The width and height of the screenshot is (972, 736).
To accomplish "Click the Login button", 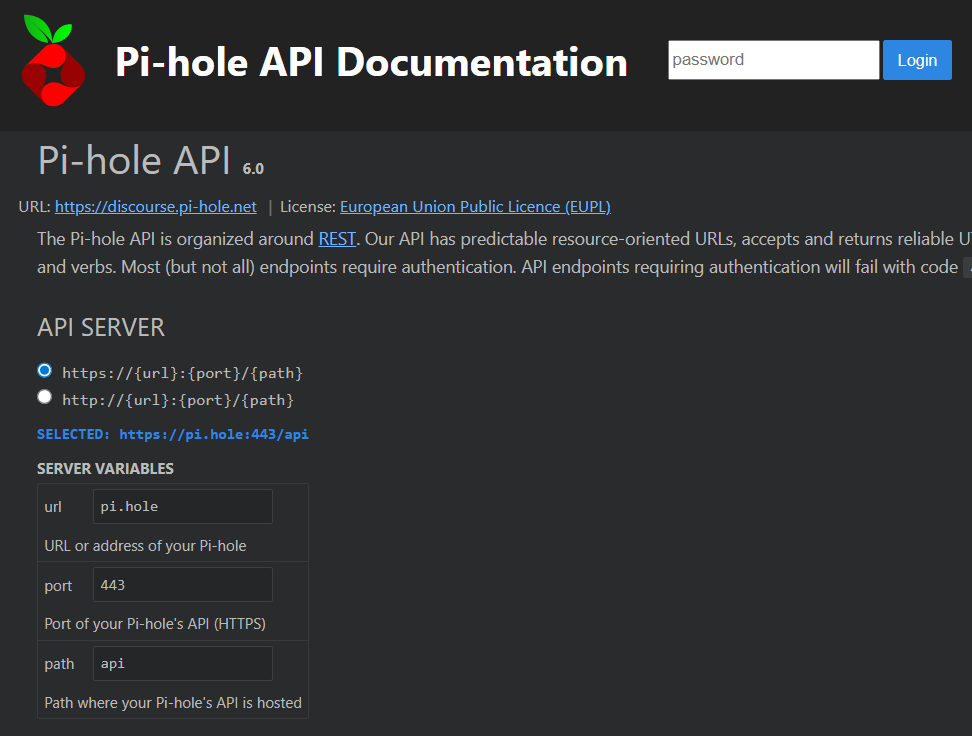I will point(916,60).
